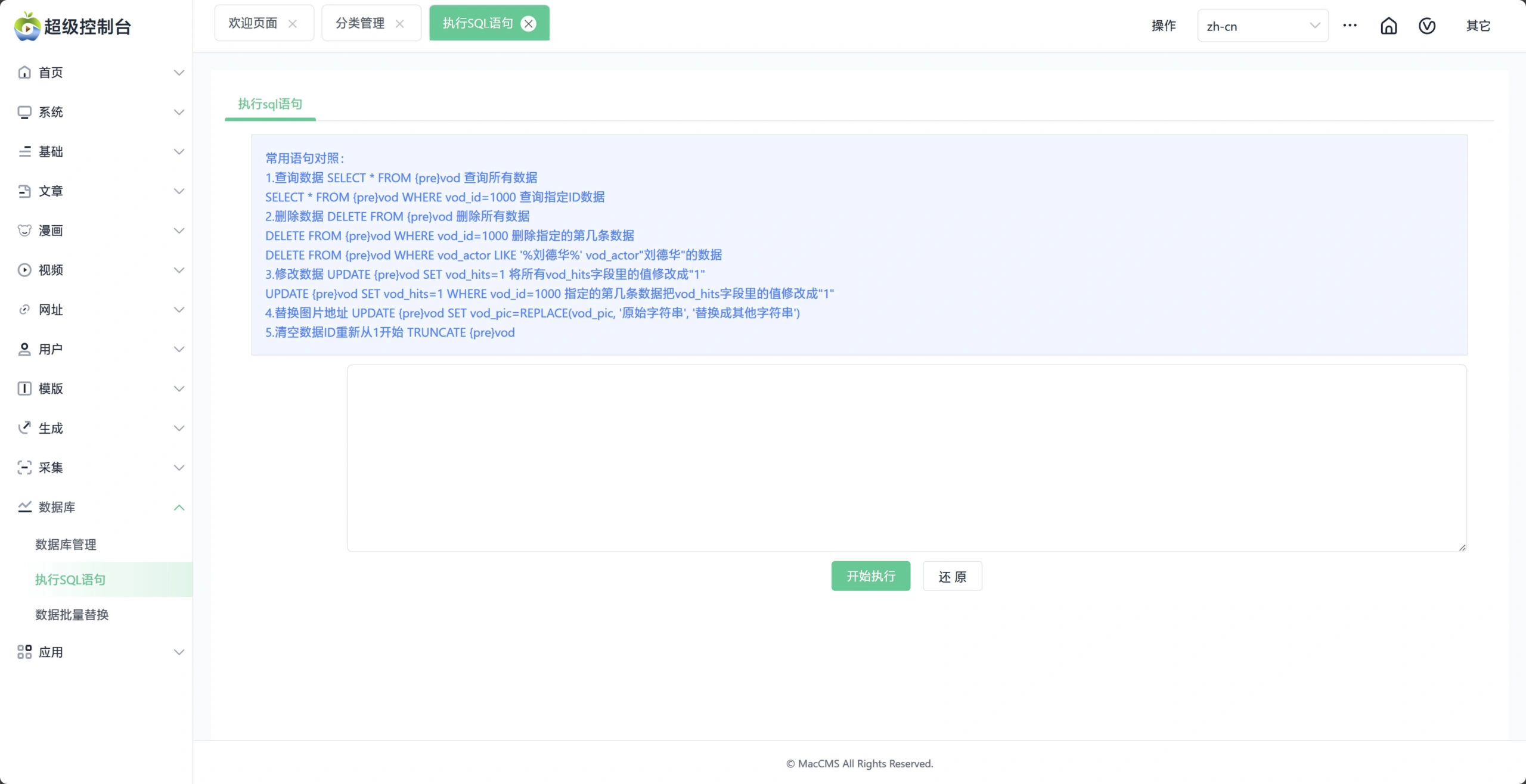1526x784 pixels.
Task: Click the 漫画 bear icon in sidebar
Action: tap(24, 231)
